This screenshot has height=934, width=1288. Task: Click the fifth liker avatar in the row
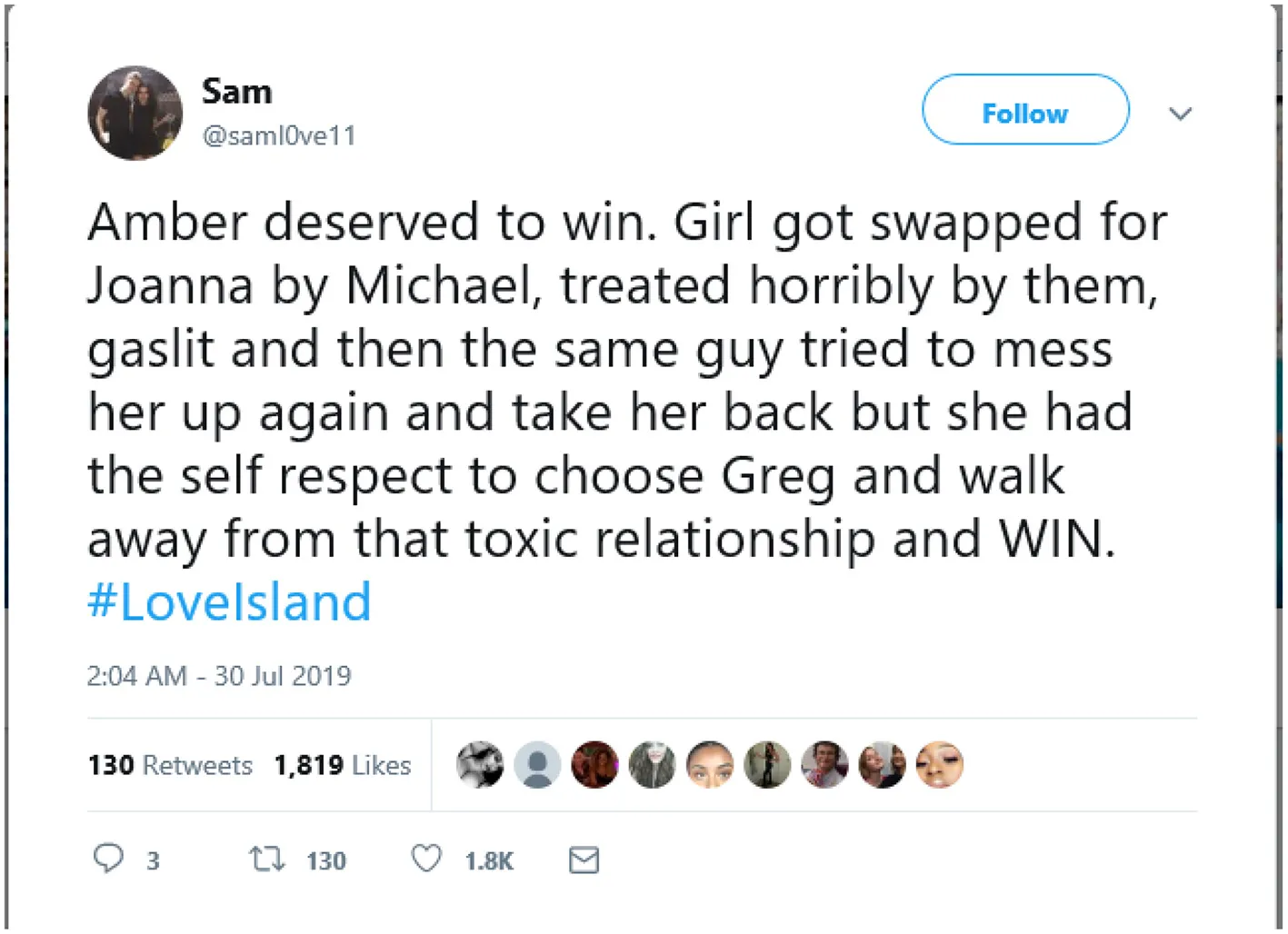pyautogui.click(x=710, y=764)
